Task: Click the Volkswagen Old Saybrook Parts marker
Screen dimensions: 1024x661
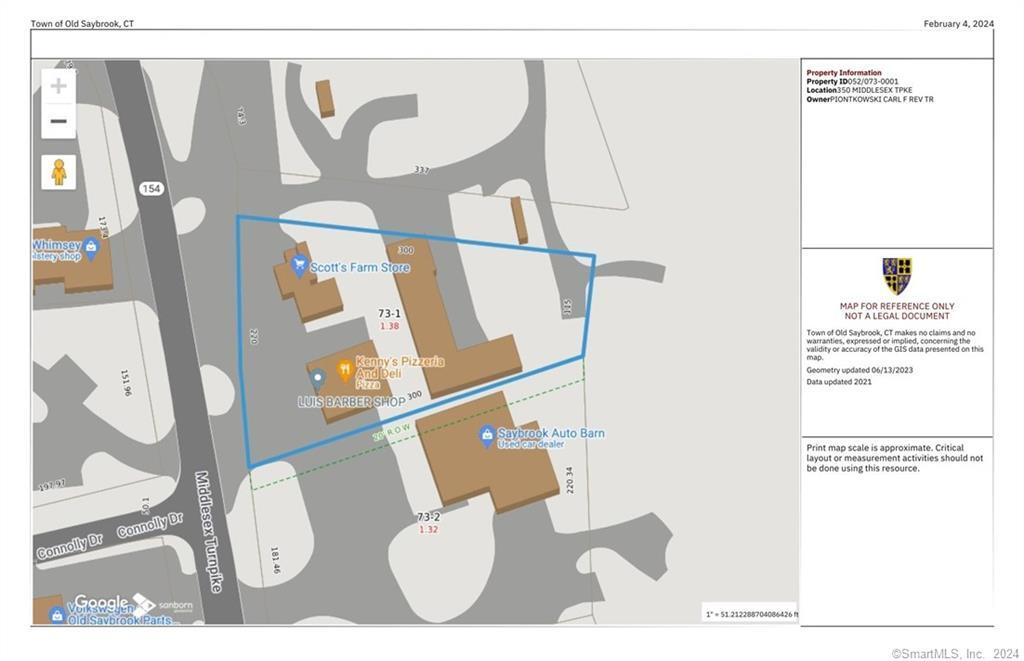Action: coord(57,615)
